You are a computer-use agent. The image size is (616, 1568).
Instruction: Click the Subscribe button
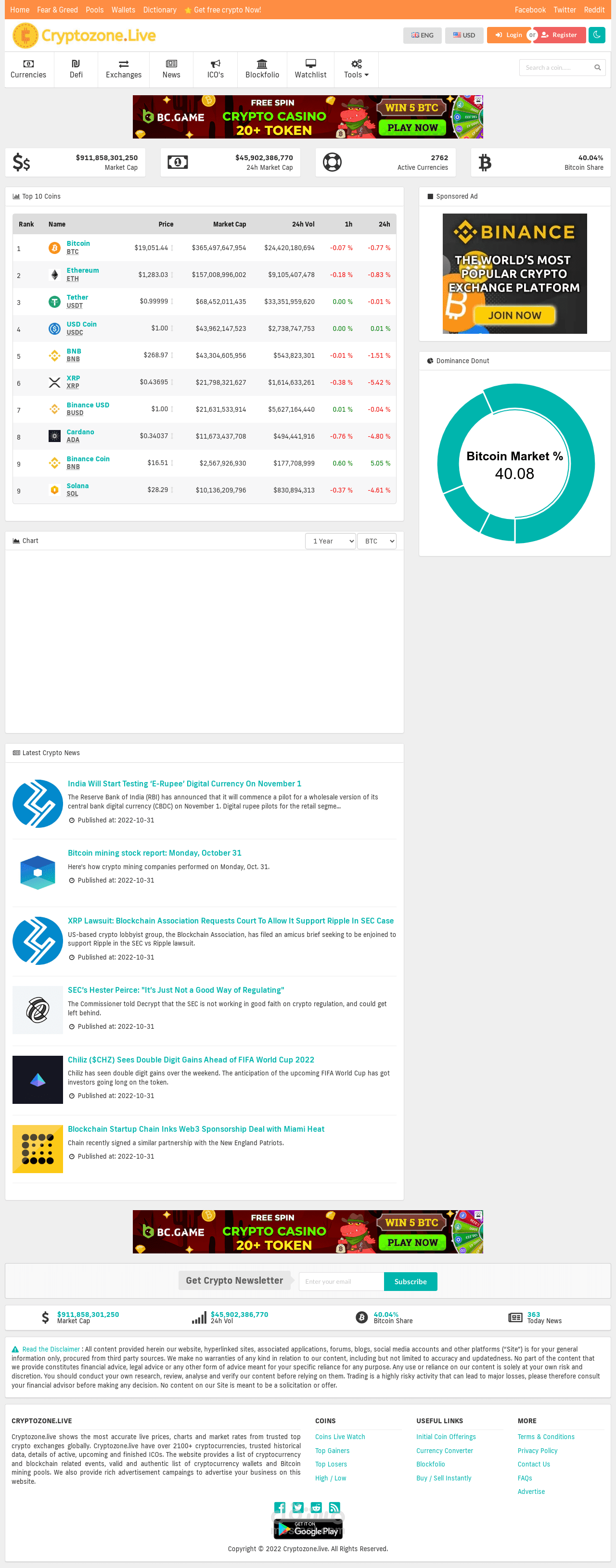[x=411, y=1281]
